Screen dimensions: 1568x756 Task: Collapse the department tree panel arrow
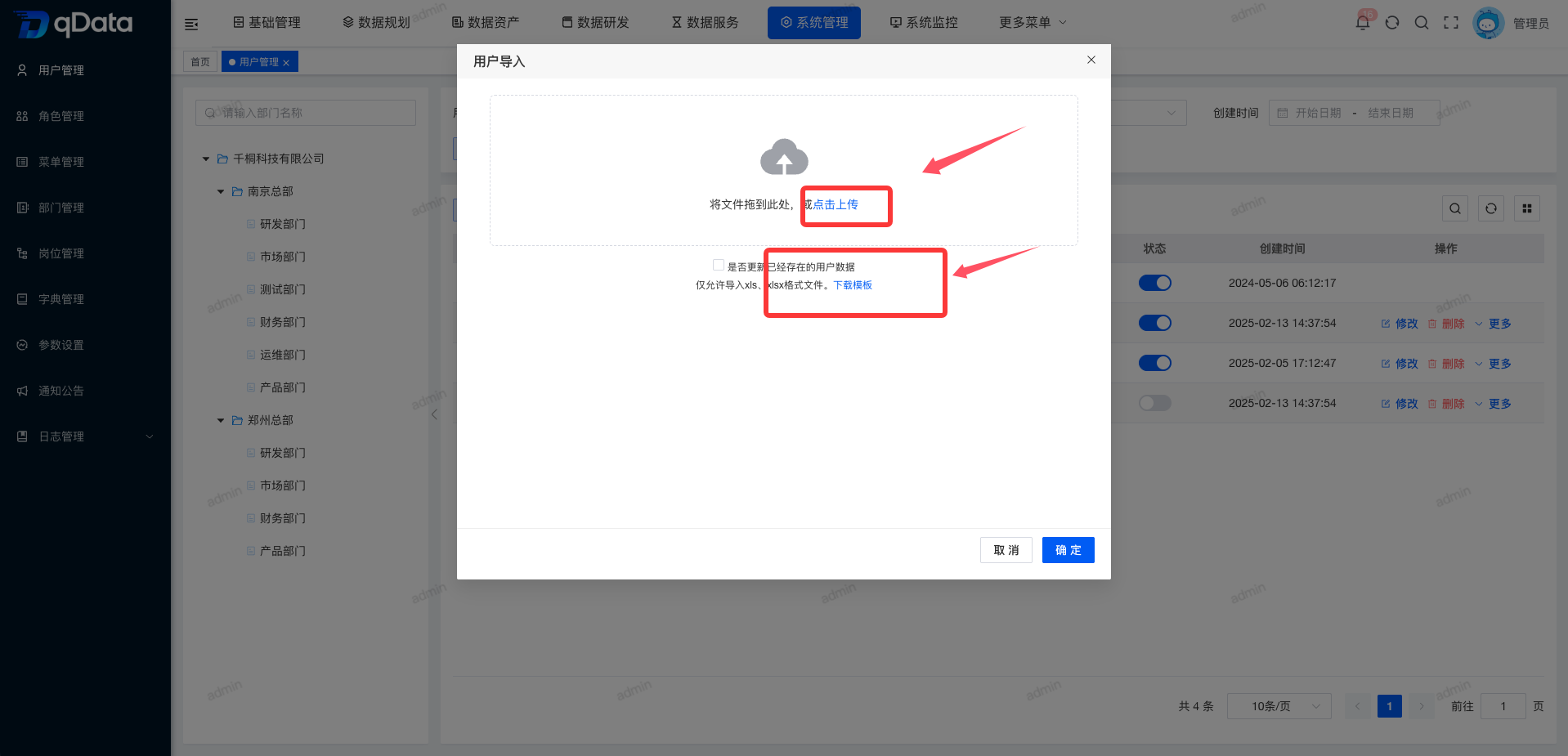[434, 414]
